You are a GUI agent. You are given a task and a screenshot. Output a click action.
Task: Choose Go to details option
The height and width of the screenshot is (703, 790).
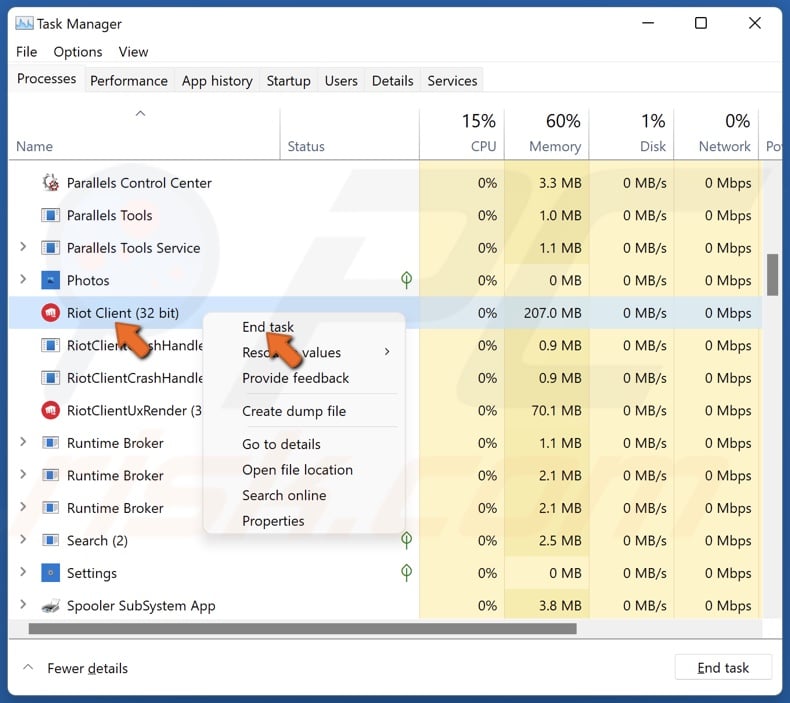(281, 444)
